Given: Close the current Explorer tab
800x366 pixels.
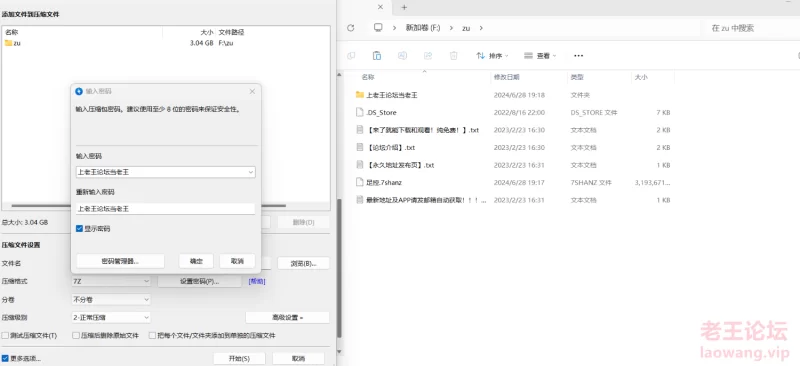Looking at the screenshot, I should click(380, 7).
